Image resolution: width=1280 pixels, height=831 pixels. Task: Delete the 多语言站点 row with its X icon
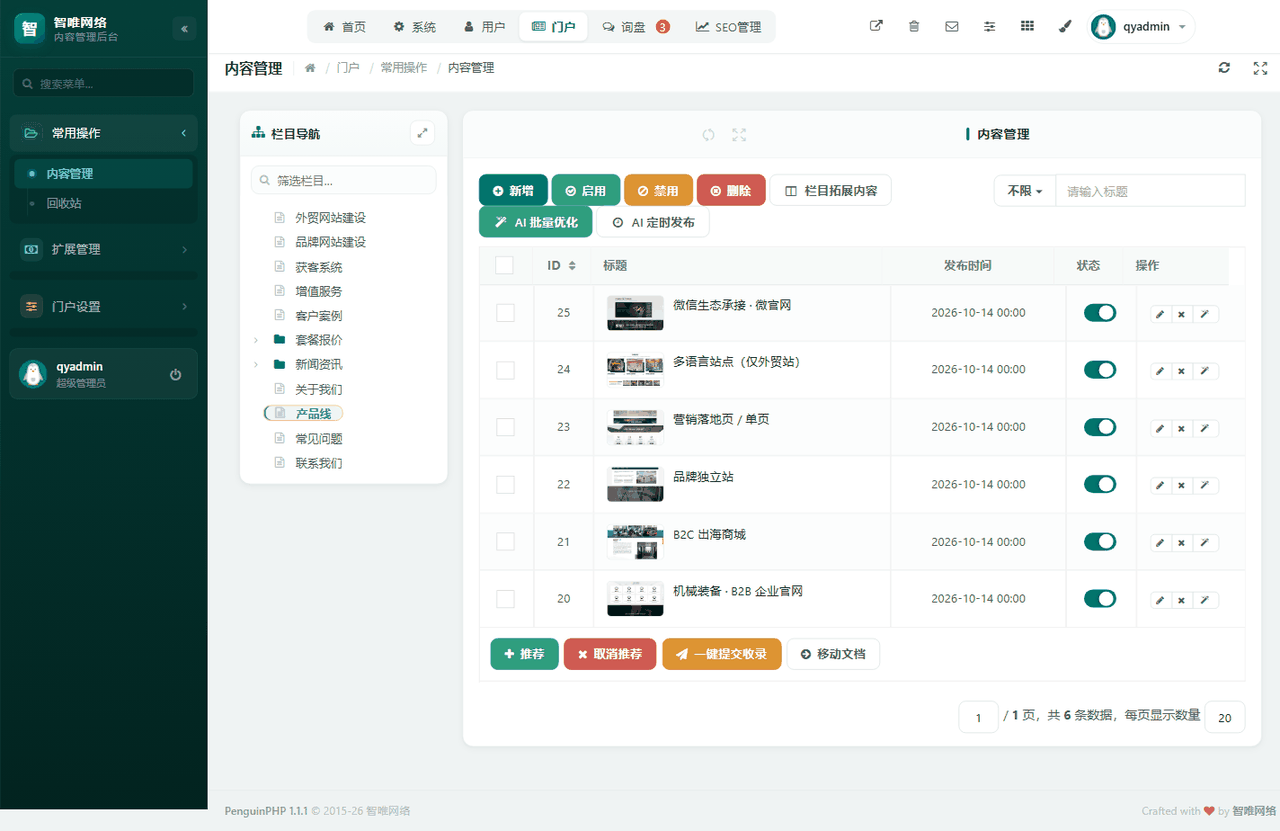coord(1181,371)
